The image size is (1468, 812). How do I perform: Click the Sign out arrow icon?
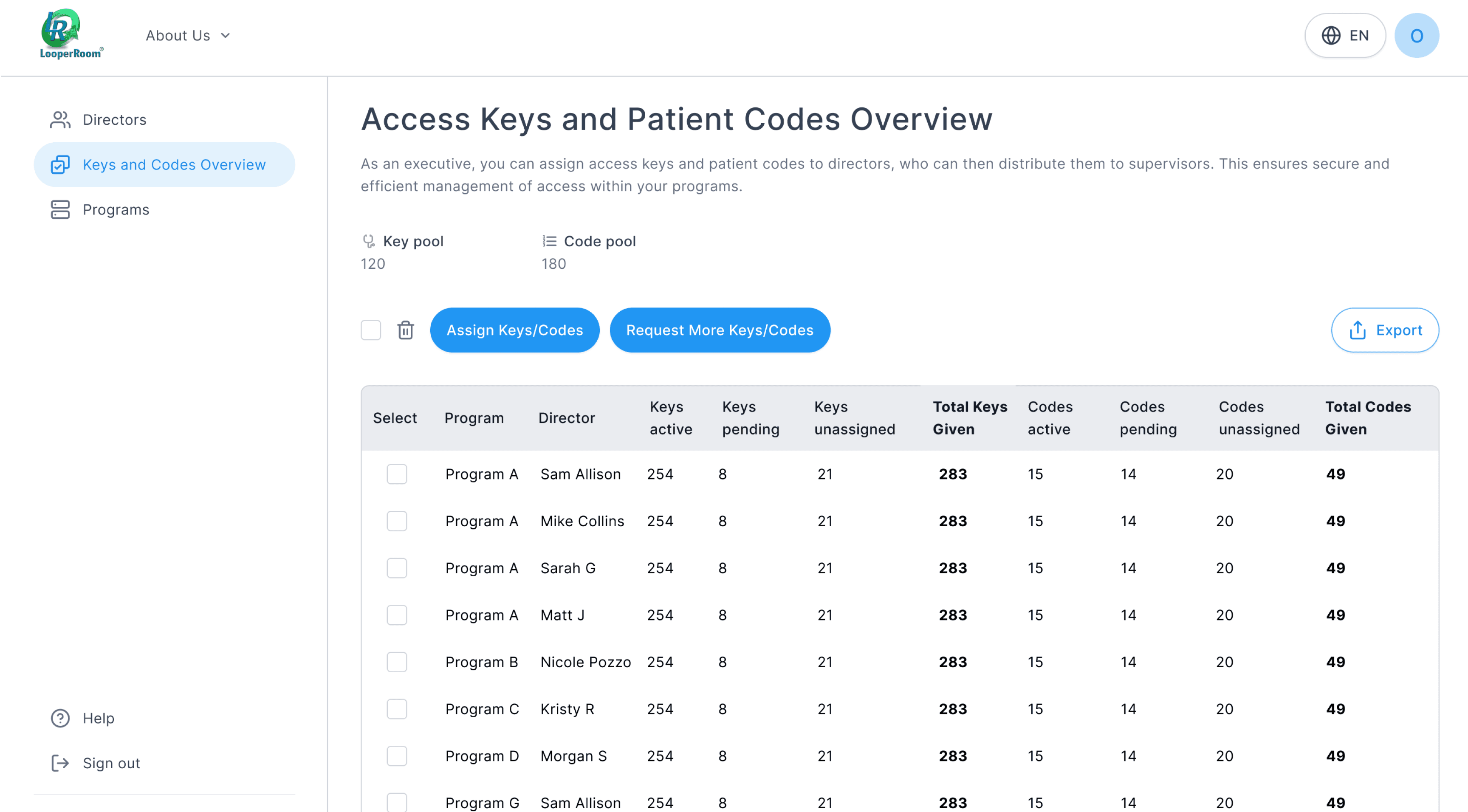pos(60,763)
